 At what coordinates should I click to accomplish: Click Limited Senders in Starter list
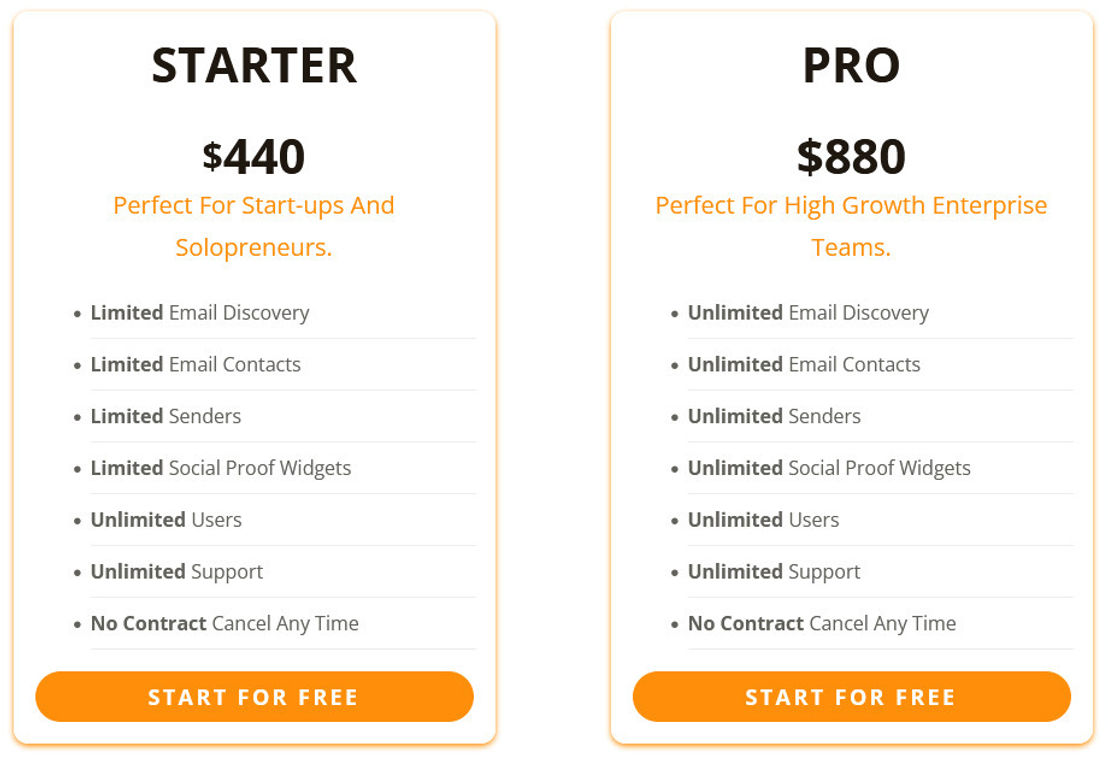point(166,416)
